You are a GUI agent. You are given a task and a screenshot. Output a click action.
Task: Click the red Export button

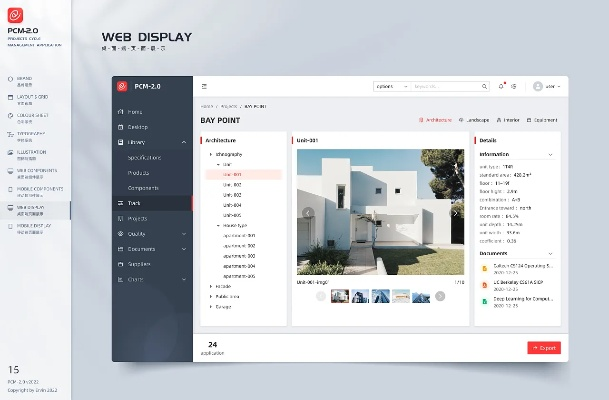[x=544, y=348]
